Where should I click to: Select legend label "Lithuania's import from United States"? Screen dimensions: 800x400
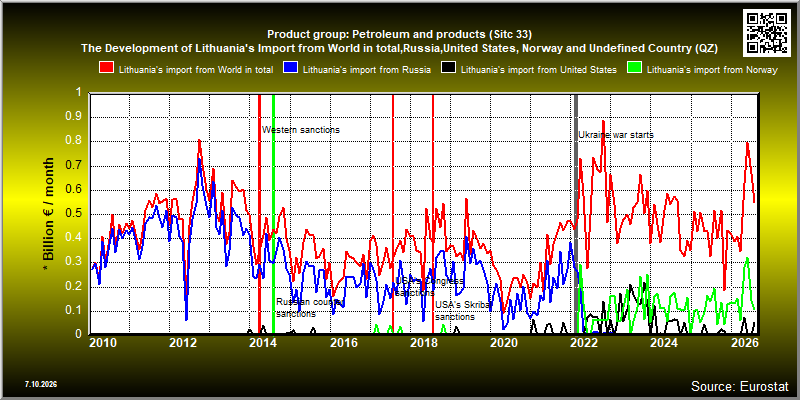(x=539, y=70)
